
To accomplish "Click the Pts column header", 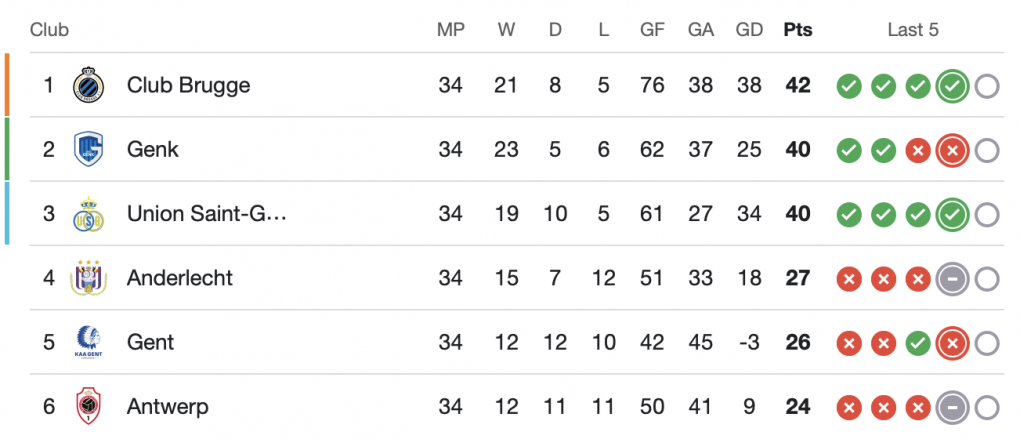I will (x=798, y=30).
